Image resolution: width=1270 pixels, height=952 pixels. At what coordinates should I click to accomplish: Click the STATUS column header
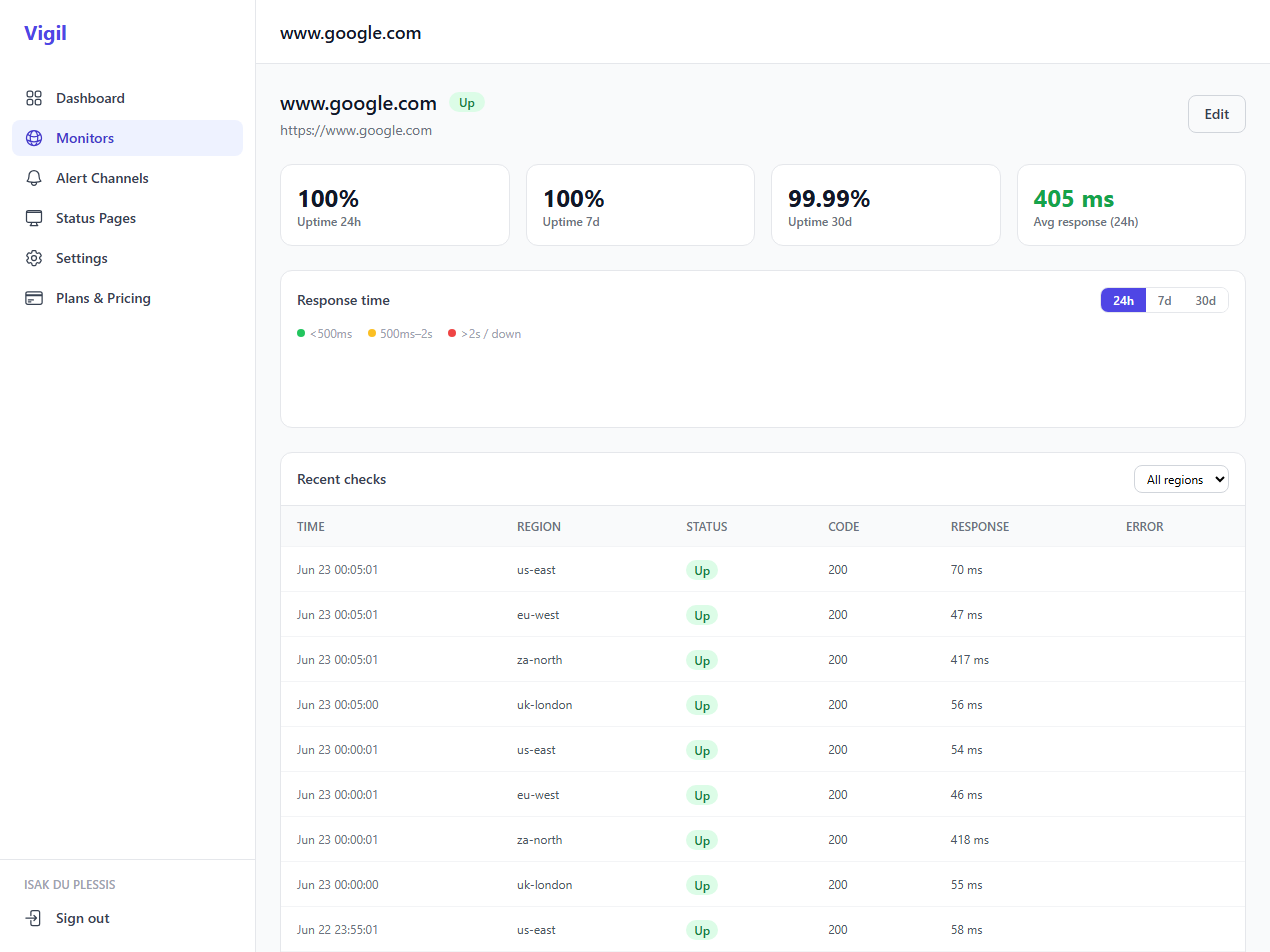(x=707, y=526)
